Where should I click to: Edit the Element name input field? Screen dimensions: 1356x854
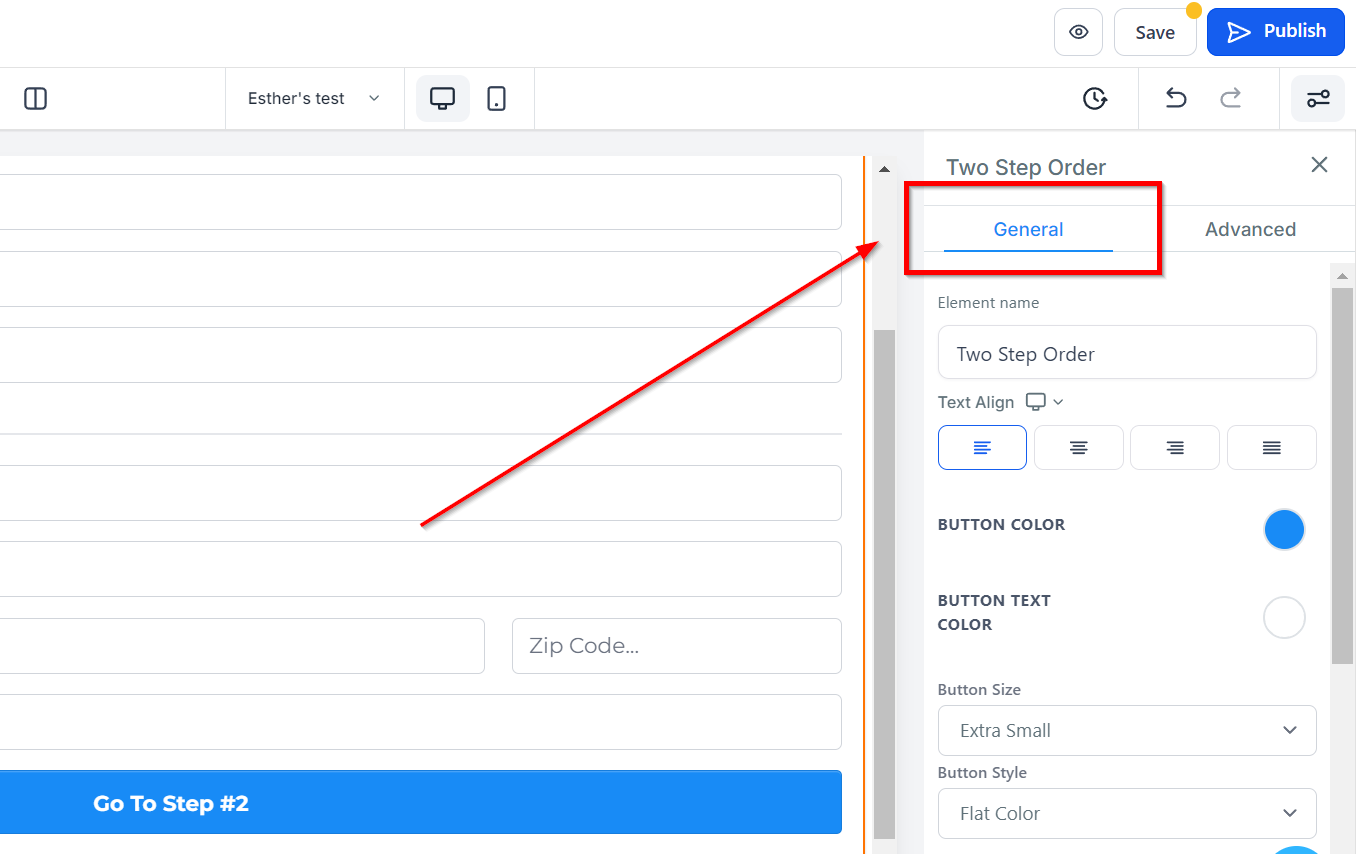click(x=1127, y=353)
